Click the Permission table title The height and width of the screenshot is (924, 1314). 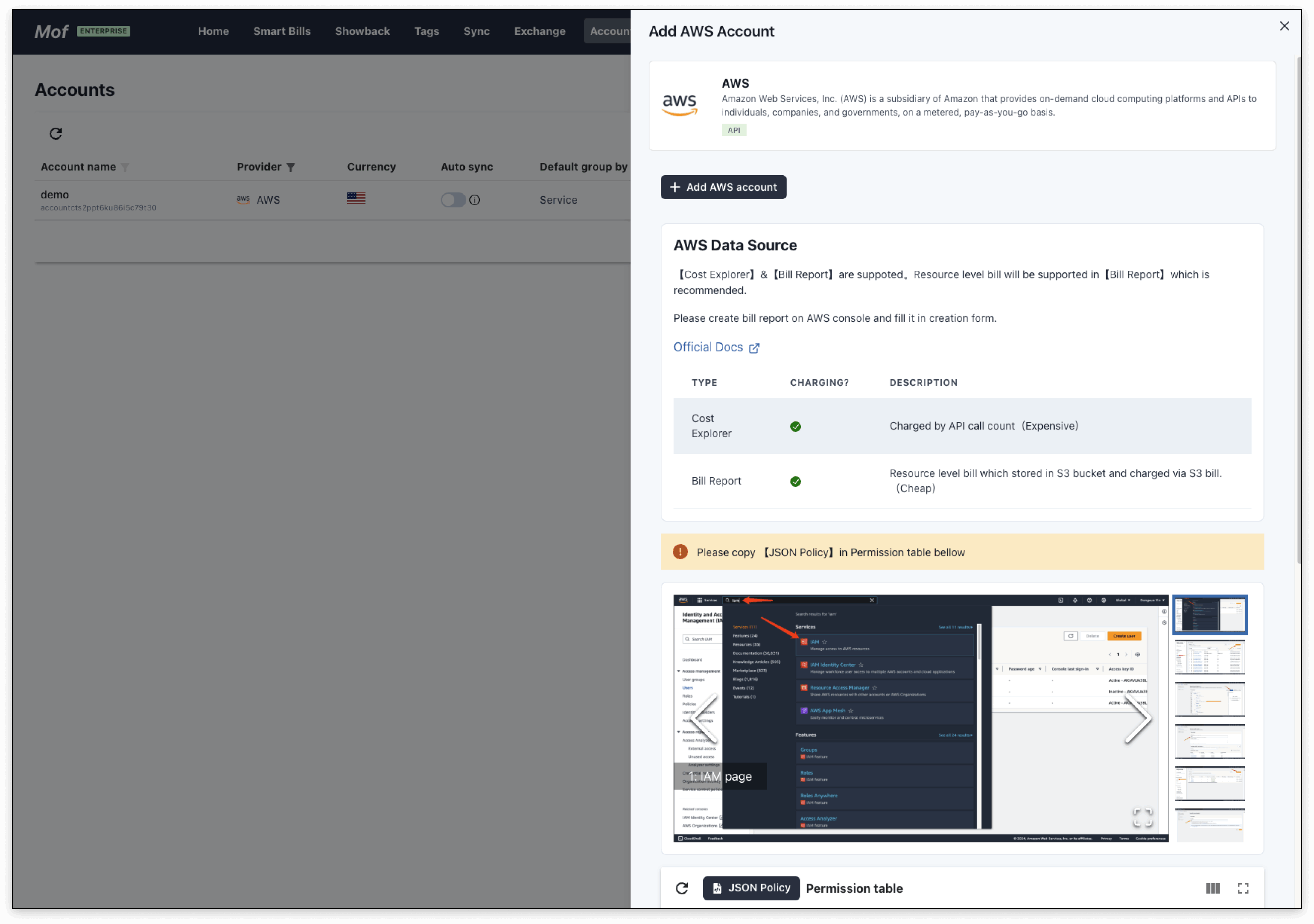click(x=854, y=888)
